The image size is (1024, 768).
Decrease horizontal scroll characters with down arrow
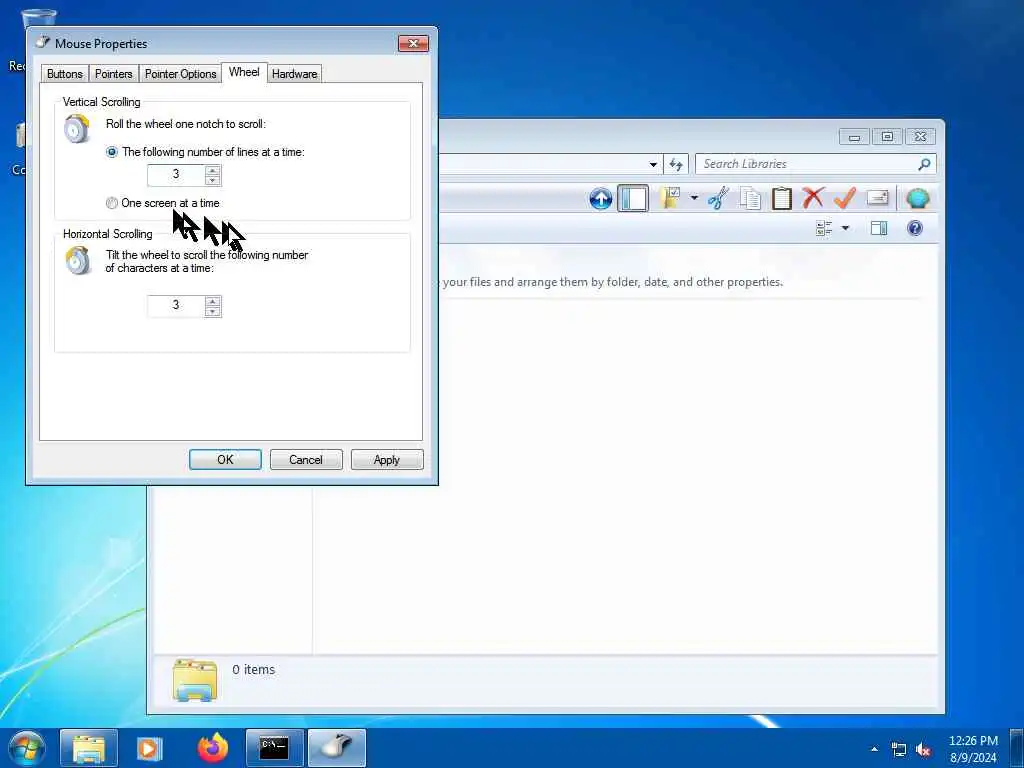pyautogui.click(x=213, y=312)
